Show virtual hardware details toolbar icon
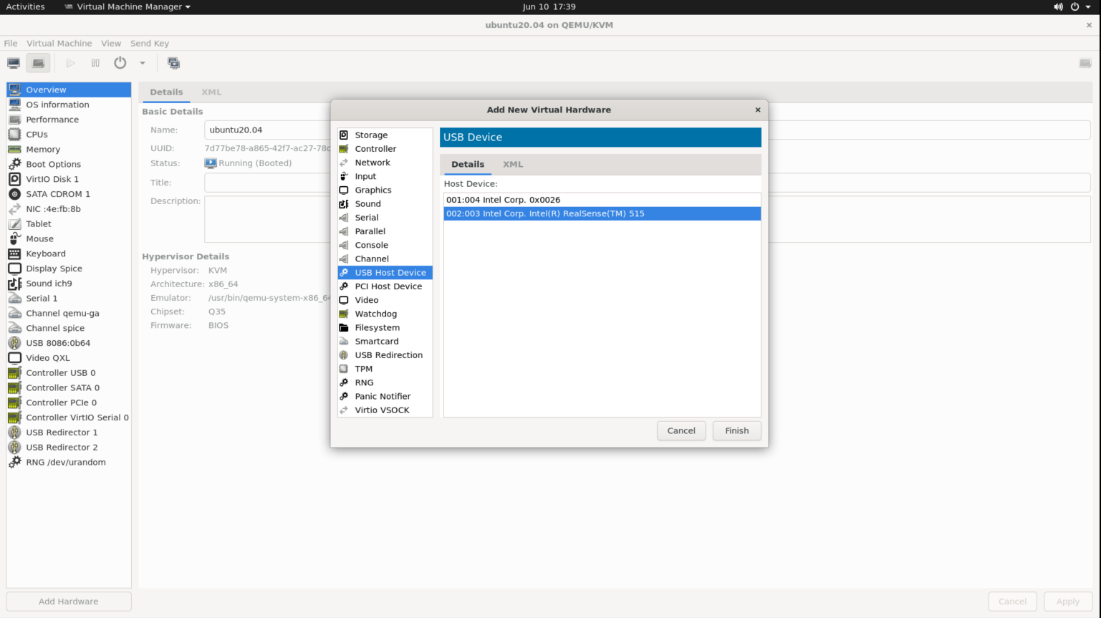 coord(39,63)
